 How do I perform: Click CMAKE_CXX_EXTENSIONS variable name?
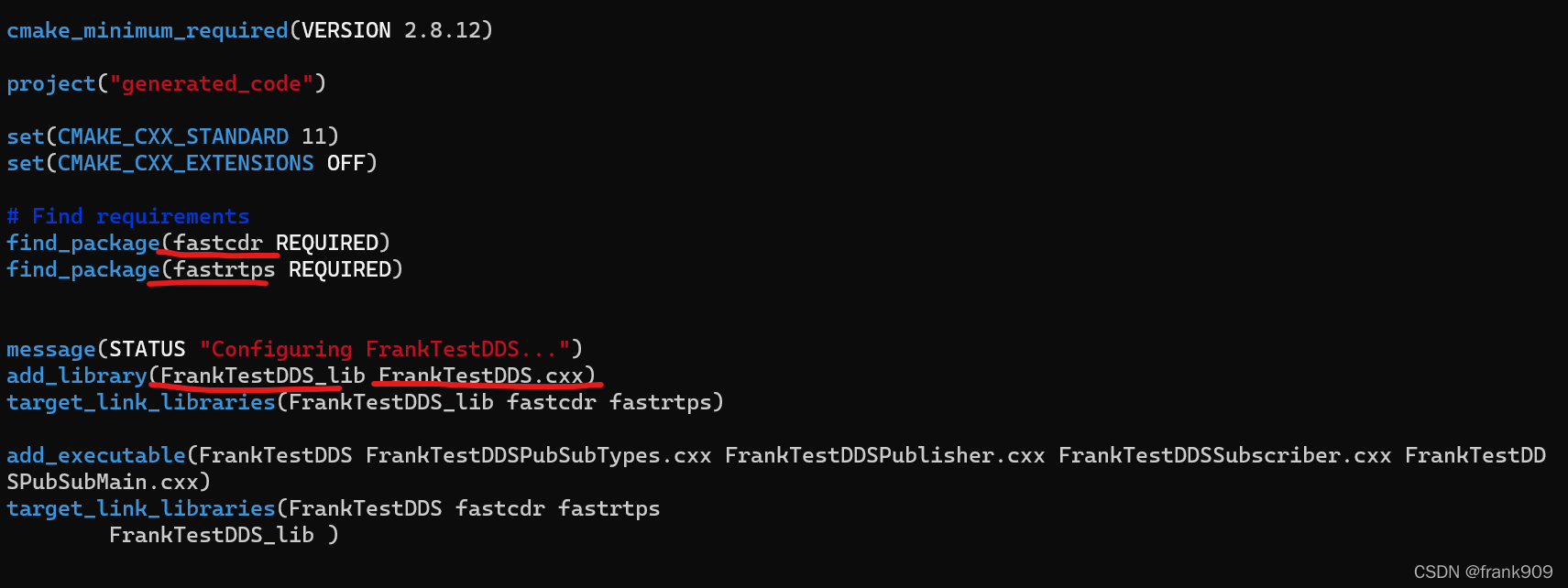[185, 163]
